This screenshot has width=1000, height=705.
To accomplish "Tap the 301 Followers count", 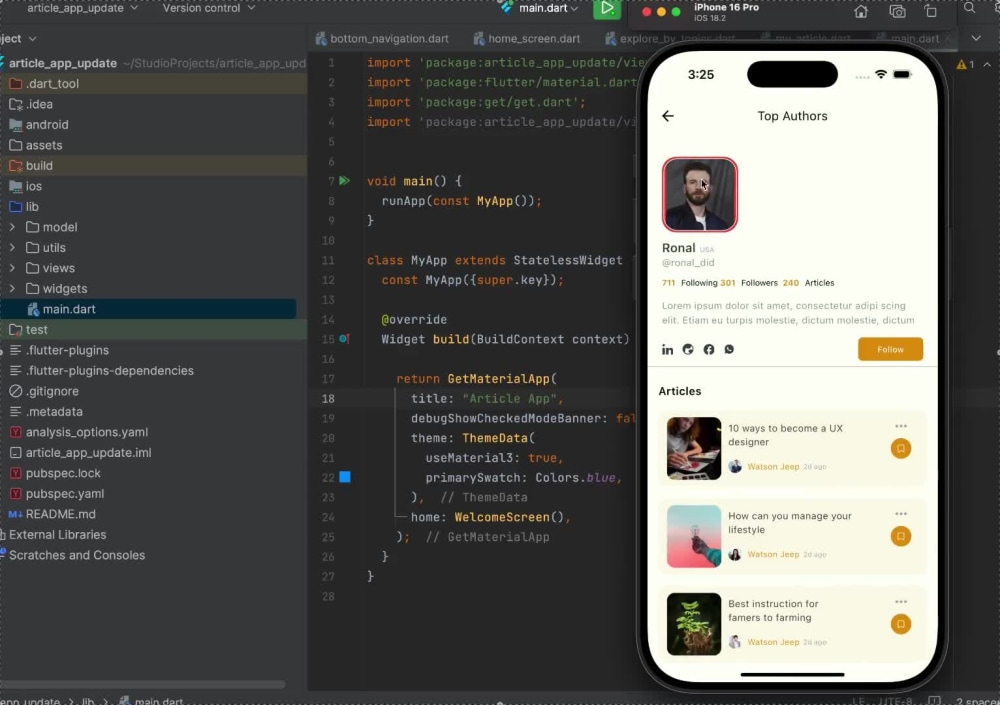I will [x=749, y=283].
